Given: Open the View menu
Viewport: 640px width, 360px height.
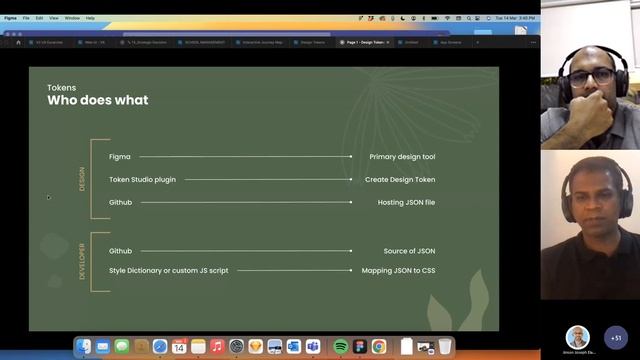Looking at the screenshot, I should click(54, 18).
